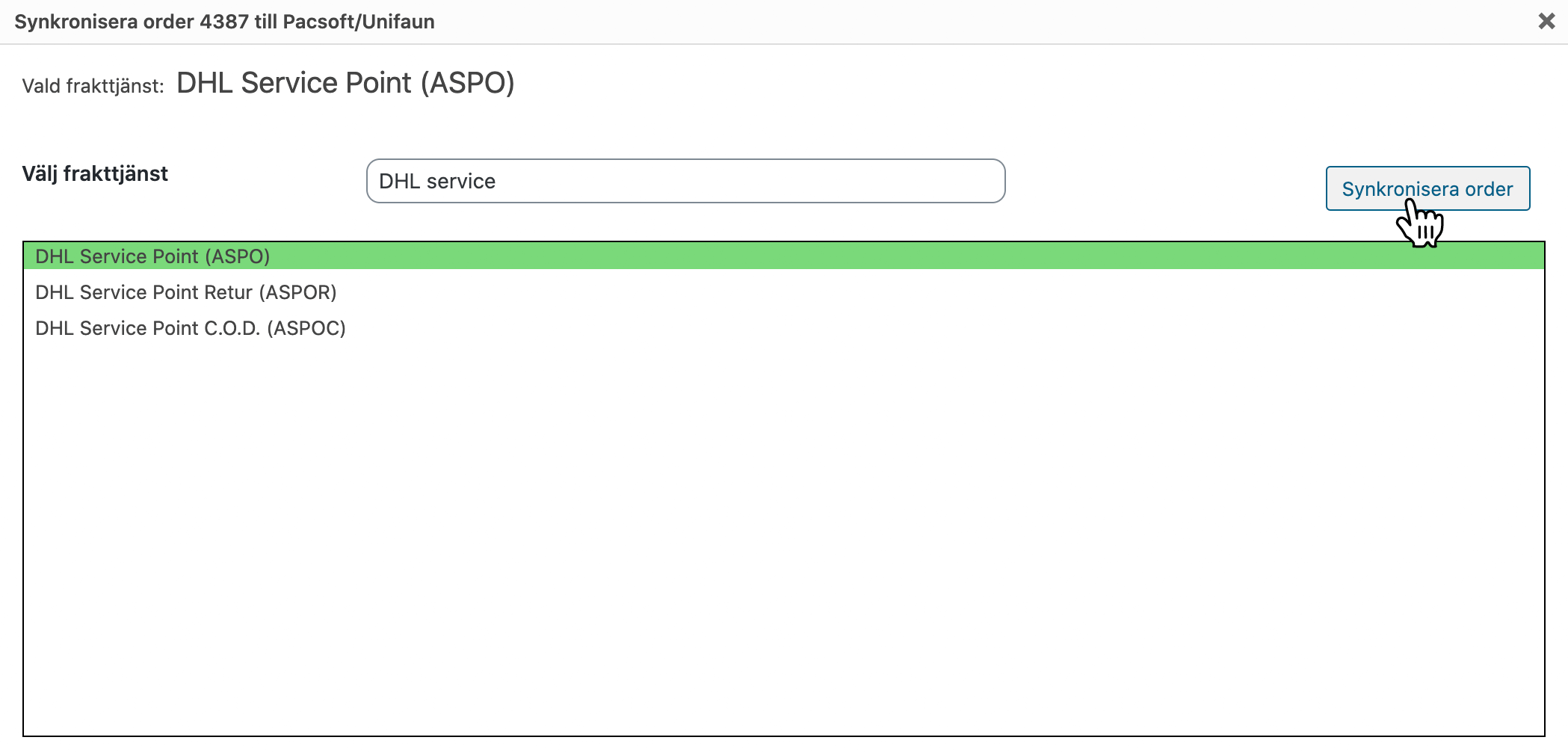Close the Pacsoft/Unifaun sync dialog
Screen dimensions: 1568x752
pos(1546,21)
